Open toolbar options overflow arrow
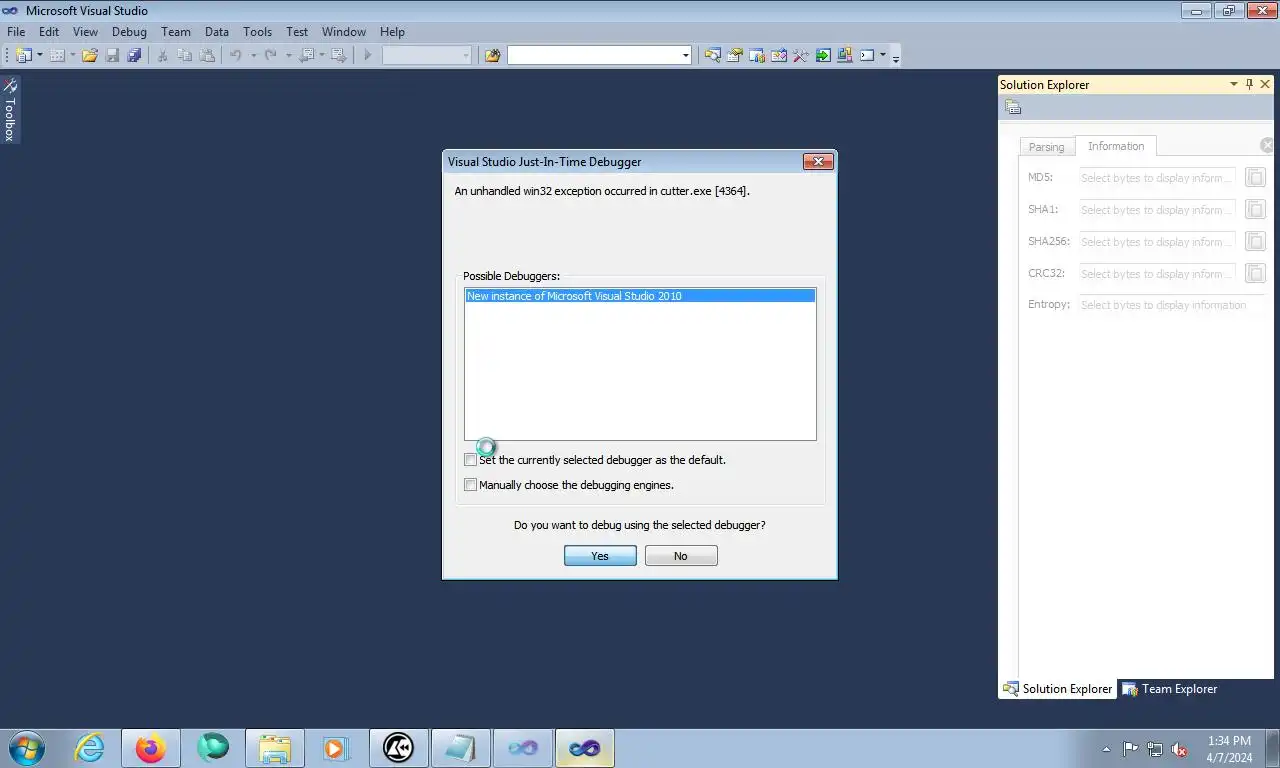 tap(896, 57)
